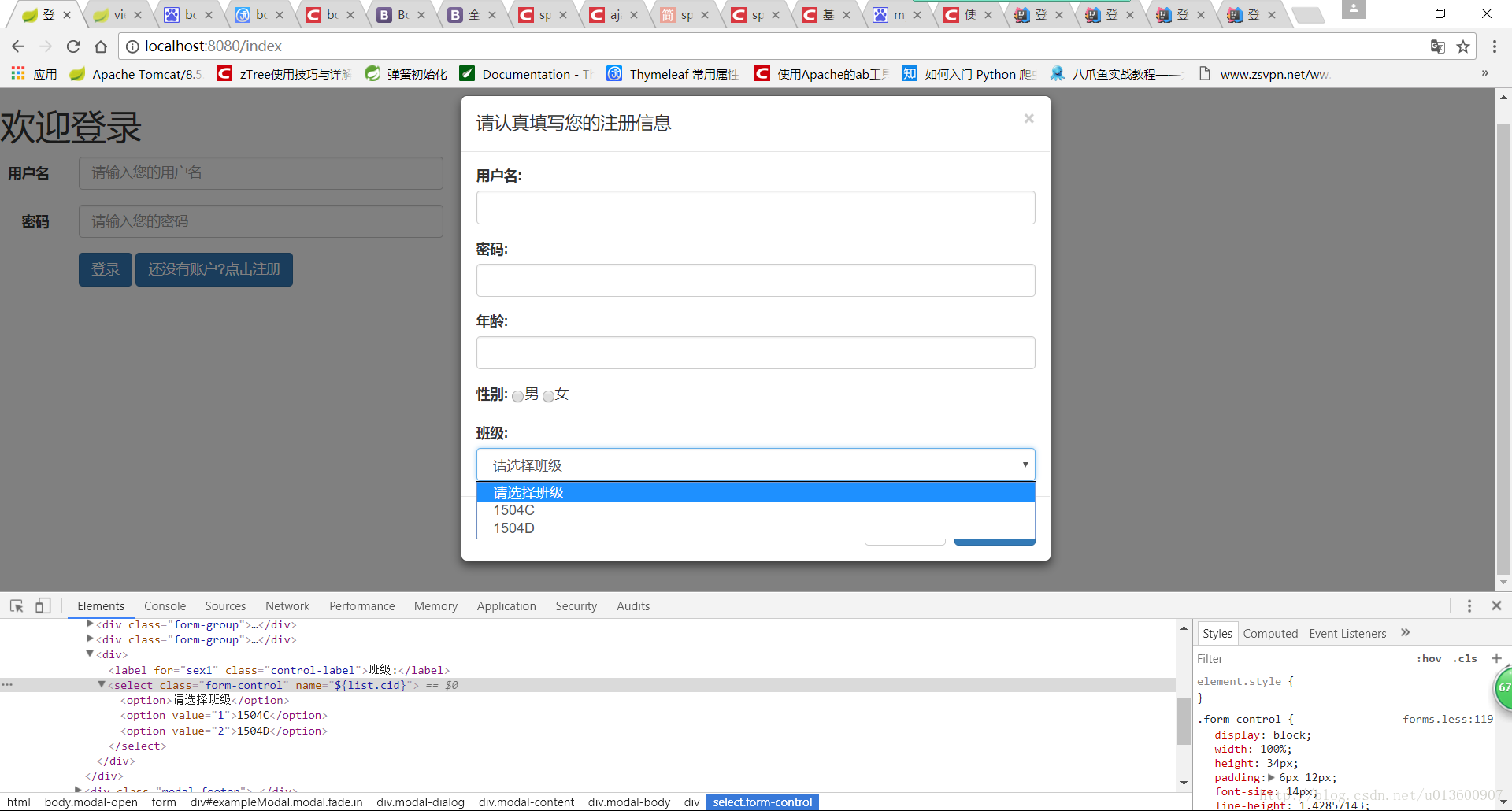Open the browser home page icon

[101, 46]
